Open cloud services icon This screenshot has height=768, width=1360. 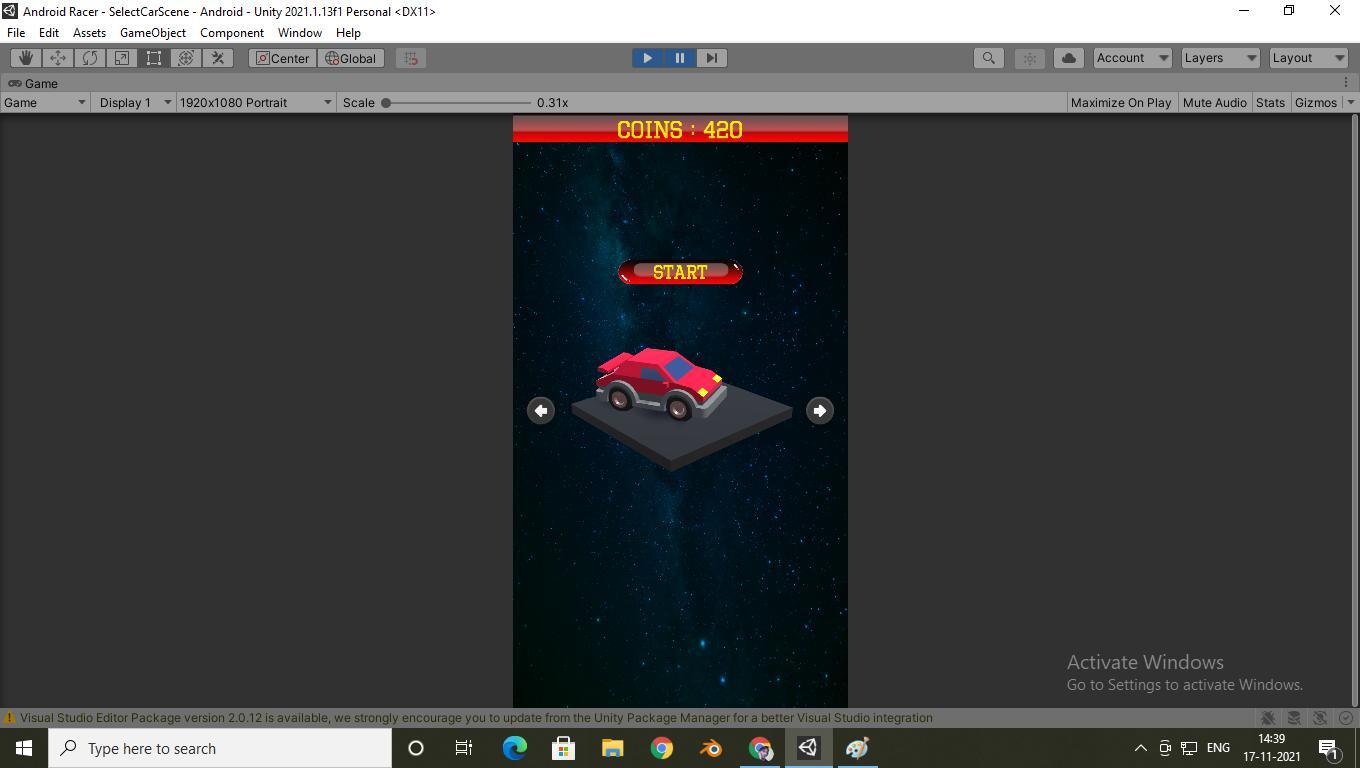1068,58
